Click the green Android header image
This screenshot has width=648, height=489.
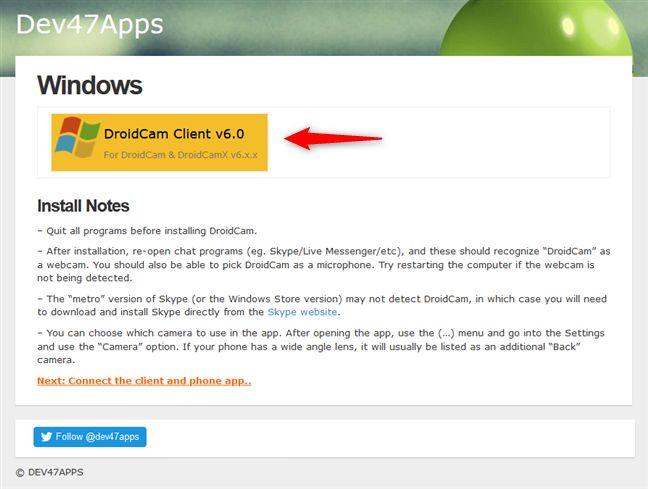[x=536, y=28]
